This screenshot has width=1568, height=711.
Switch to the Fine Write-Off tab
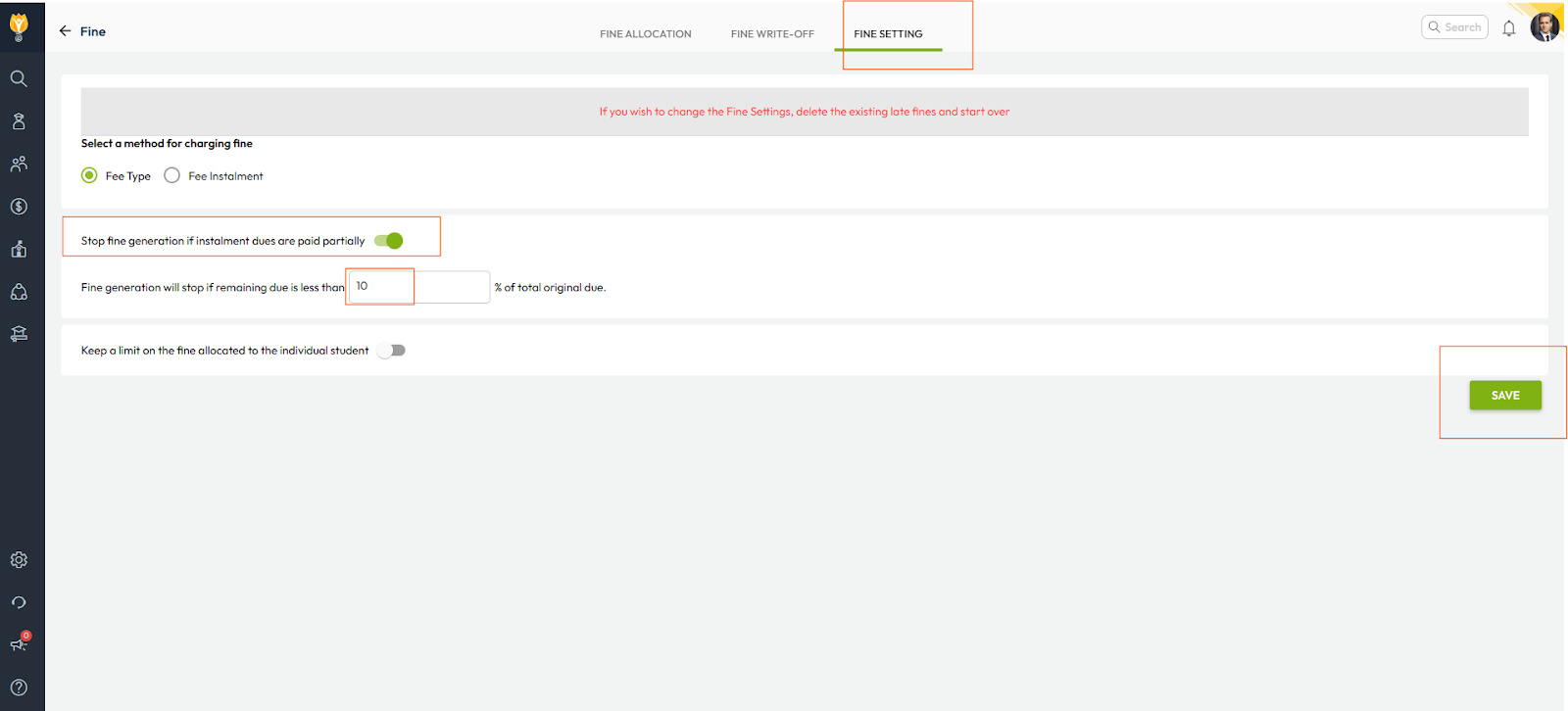[772, 34]
